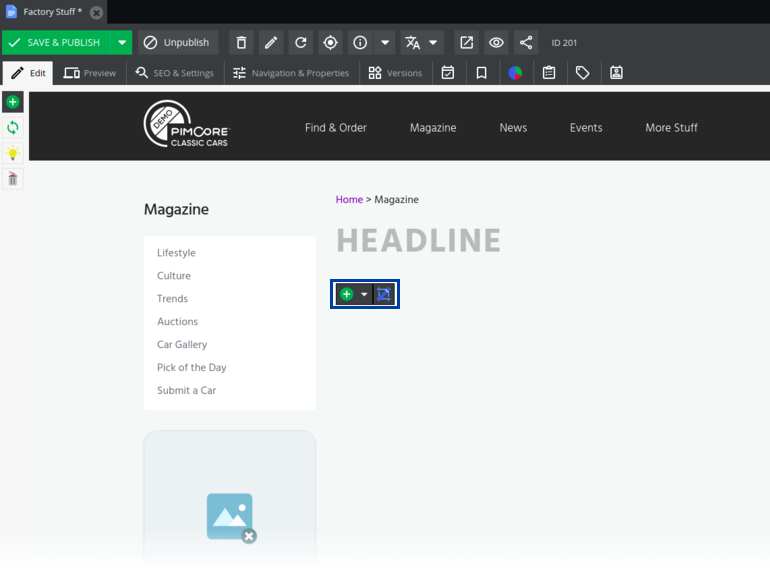Open More Stuff navigation link
This screenshot has height=572, width=770.
pos(671,128)
